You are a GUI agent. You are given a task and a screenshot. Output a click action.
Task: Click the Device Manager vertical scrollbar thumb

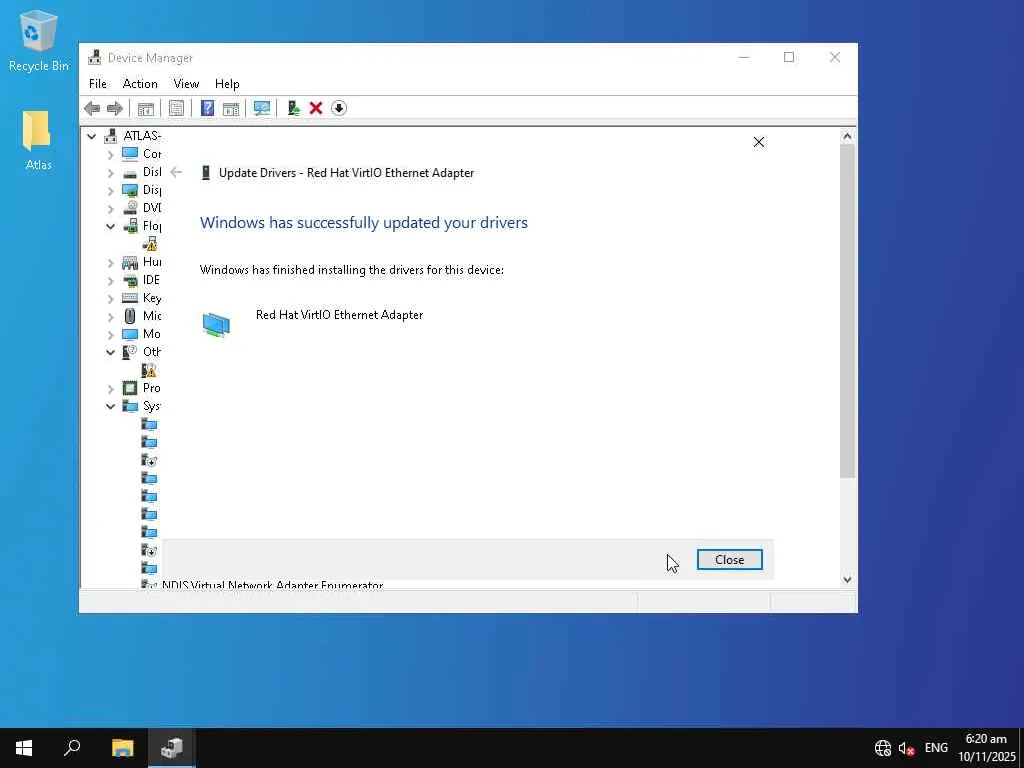tap(847, 311)
